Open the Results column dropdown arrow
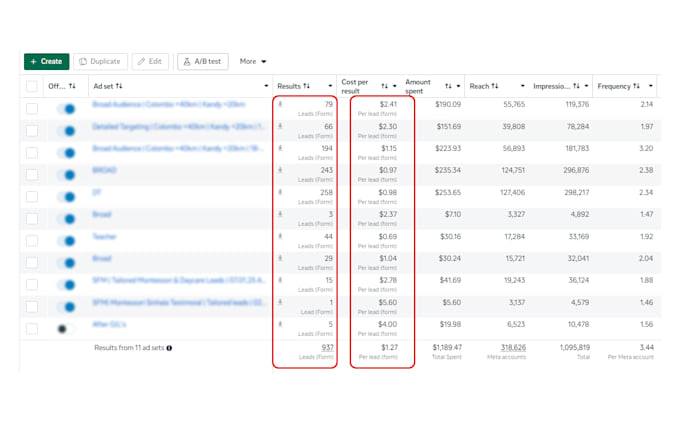Viewport: 680px width, 423px height. tap(330, 86)
